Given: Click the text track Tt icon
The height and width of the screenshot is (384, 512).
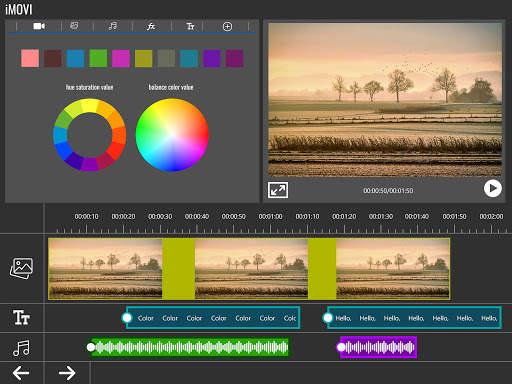Looking at the screenshot, I should tap(21, 317).
